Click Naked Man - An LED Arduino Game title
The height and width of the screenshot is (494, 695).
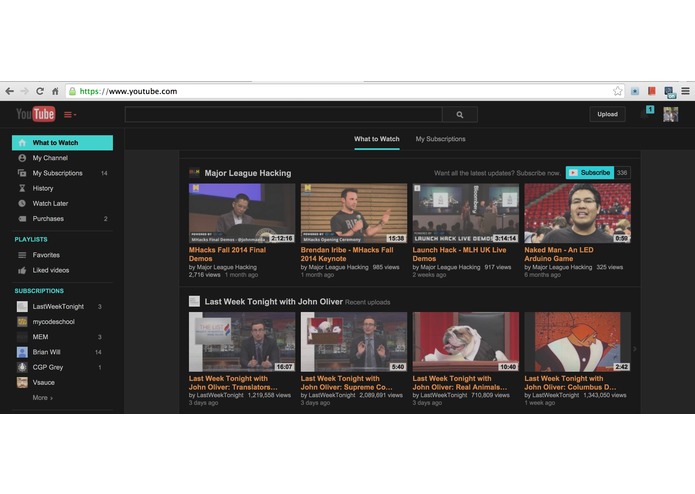tap(559, 254)
